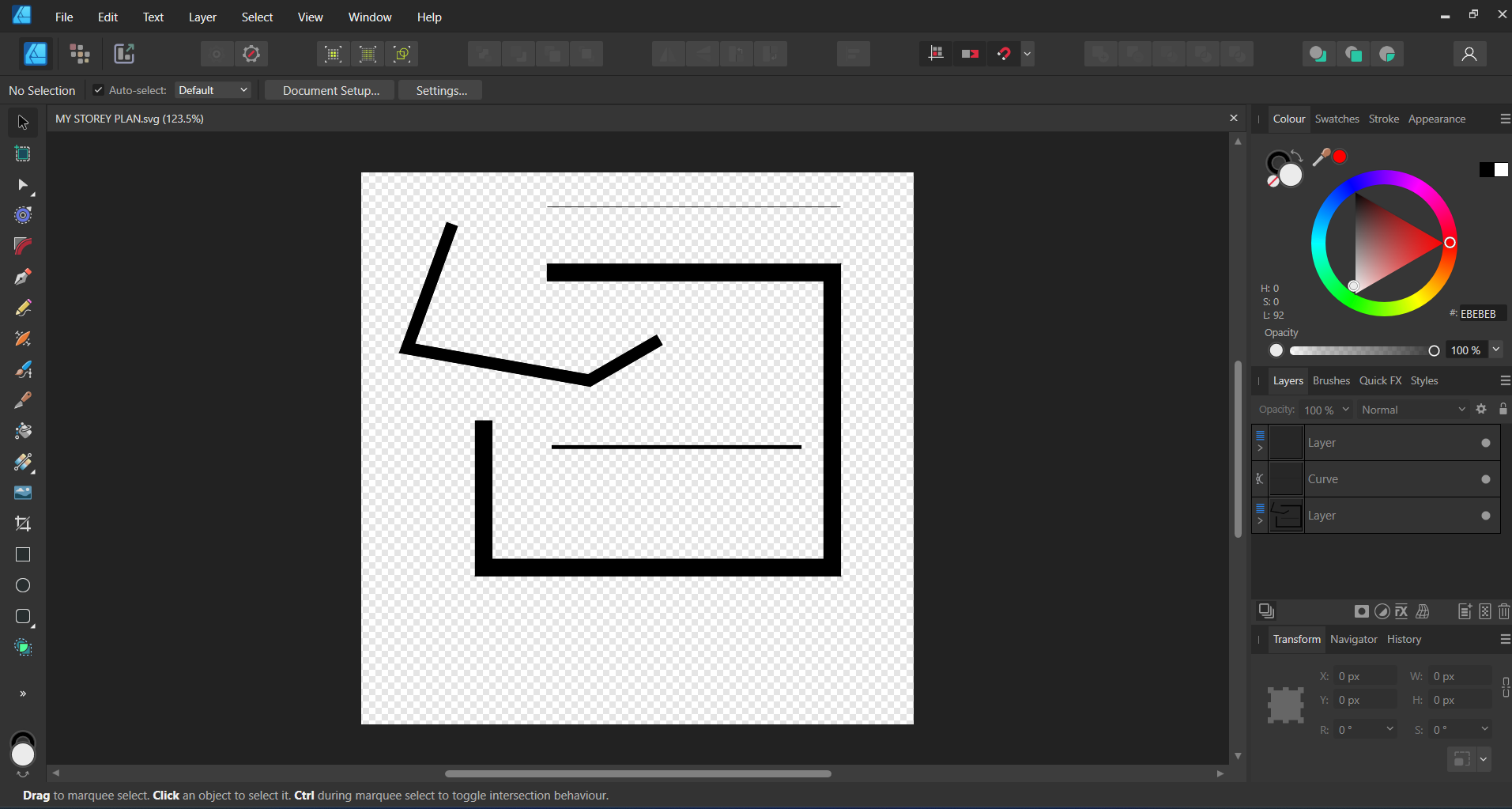The image size is (1512, 809).
Task: Open the Layers panel options menu
Action: [1505, 380]
